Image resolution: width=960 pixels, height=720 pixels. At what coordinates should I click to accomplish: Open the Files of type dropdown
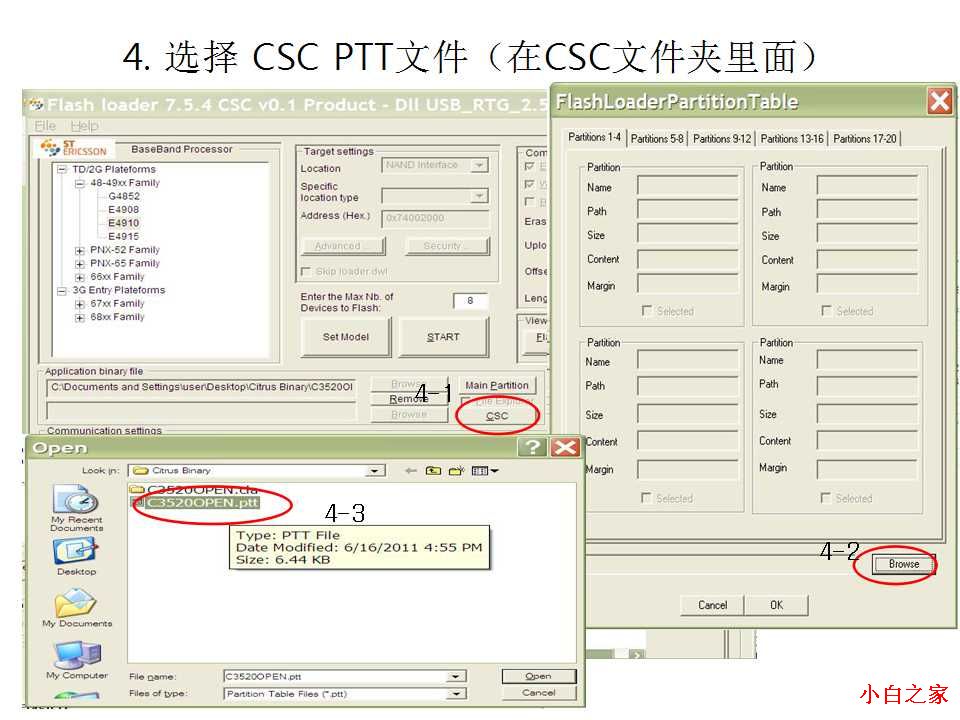455,694
